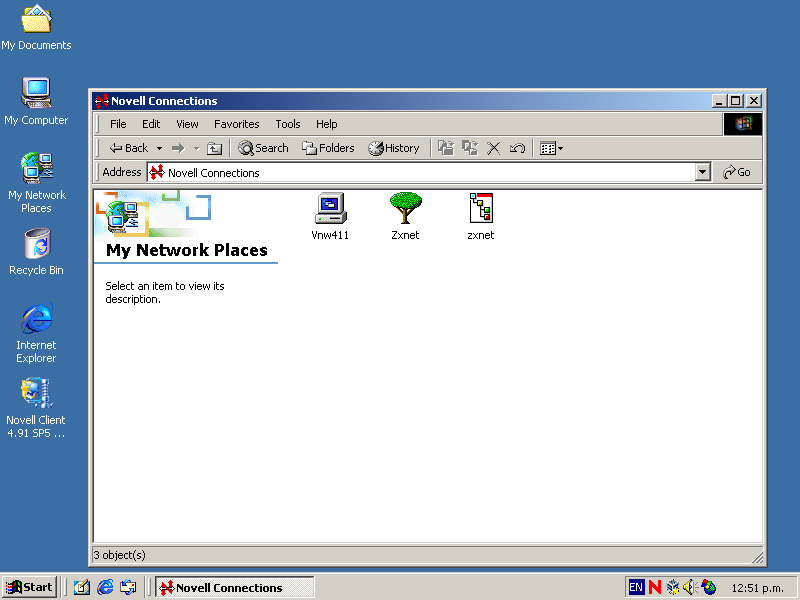This screenshot has height=600, width=800.
Task: Close the Novell Connections window
Action: [x=754, y=101]
